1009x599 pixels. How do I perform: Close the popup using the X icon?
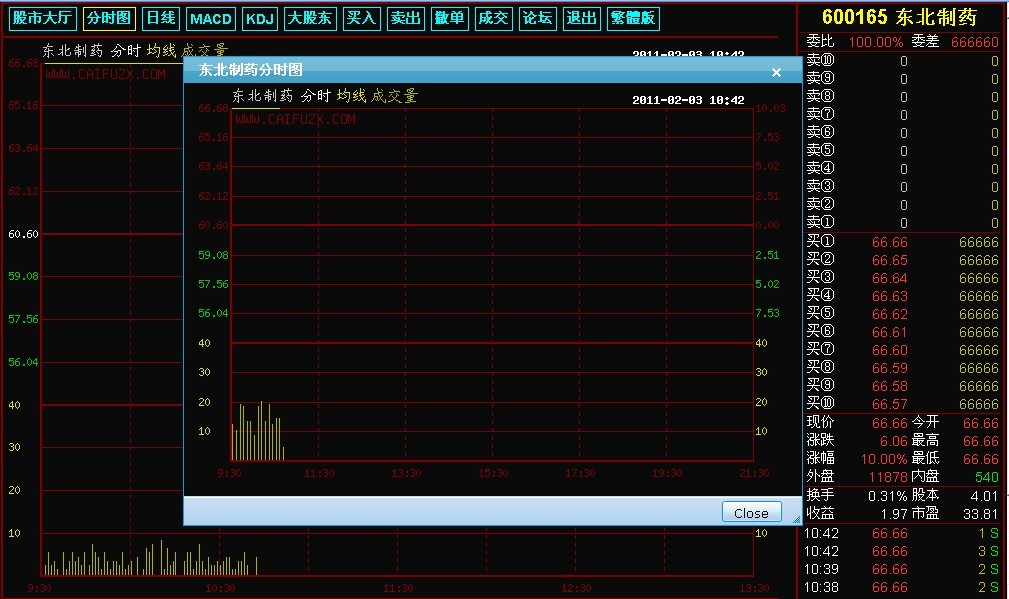pyautogui.click(x=776, y=72)
